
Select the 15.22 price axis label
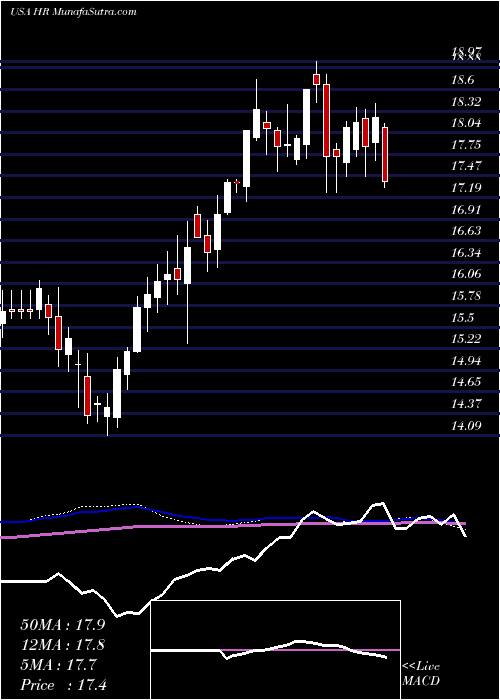click(467, 339)
